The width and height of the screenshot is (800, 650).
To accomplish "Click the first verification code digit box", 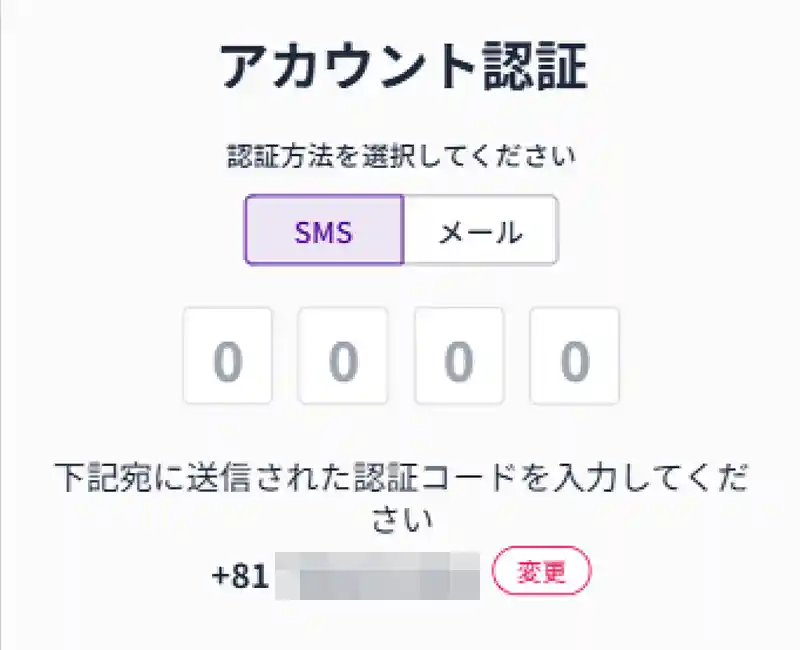I will pos(228,356).
